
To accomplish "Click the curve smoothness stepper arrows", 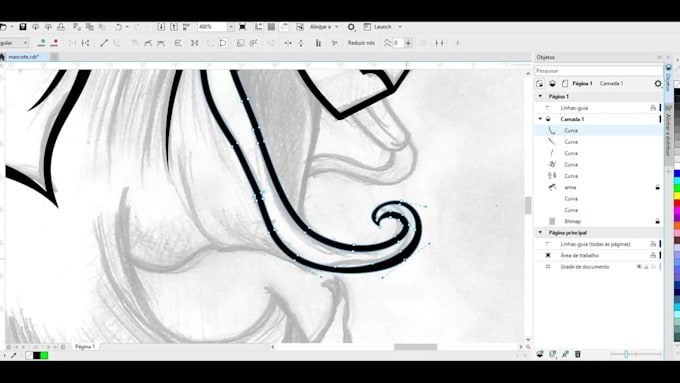I will click(x=408, y=43).
